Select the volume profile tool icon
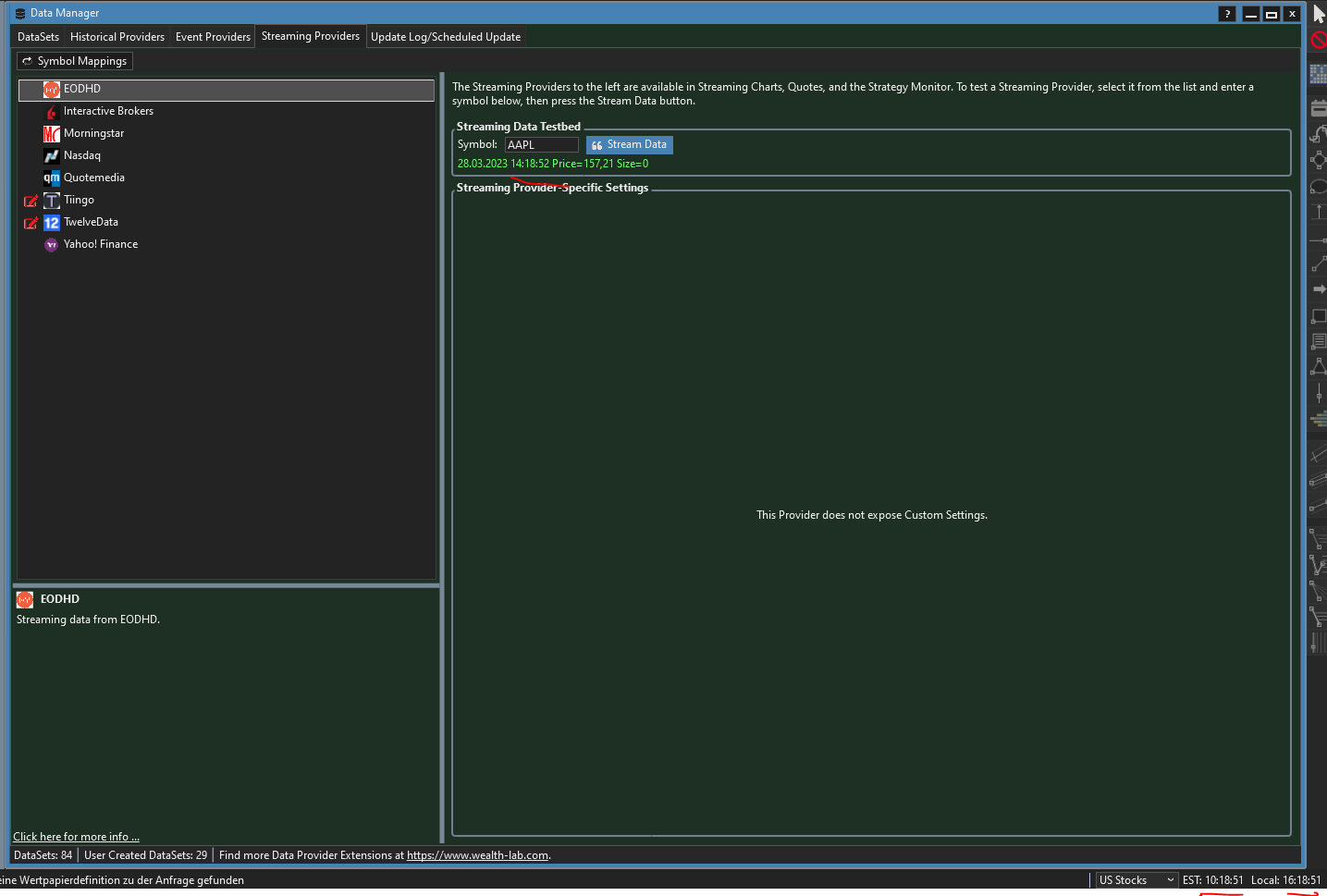Image resolution: width=1327 pixels, height=896 pixels. pos(1319,420)
